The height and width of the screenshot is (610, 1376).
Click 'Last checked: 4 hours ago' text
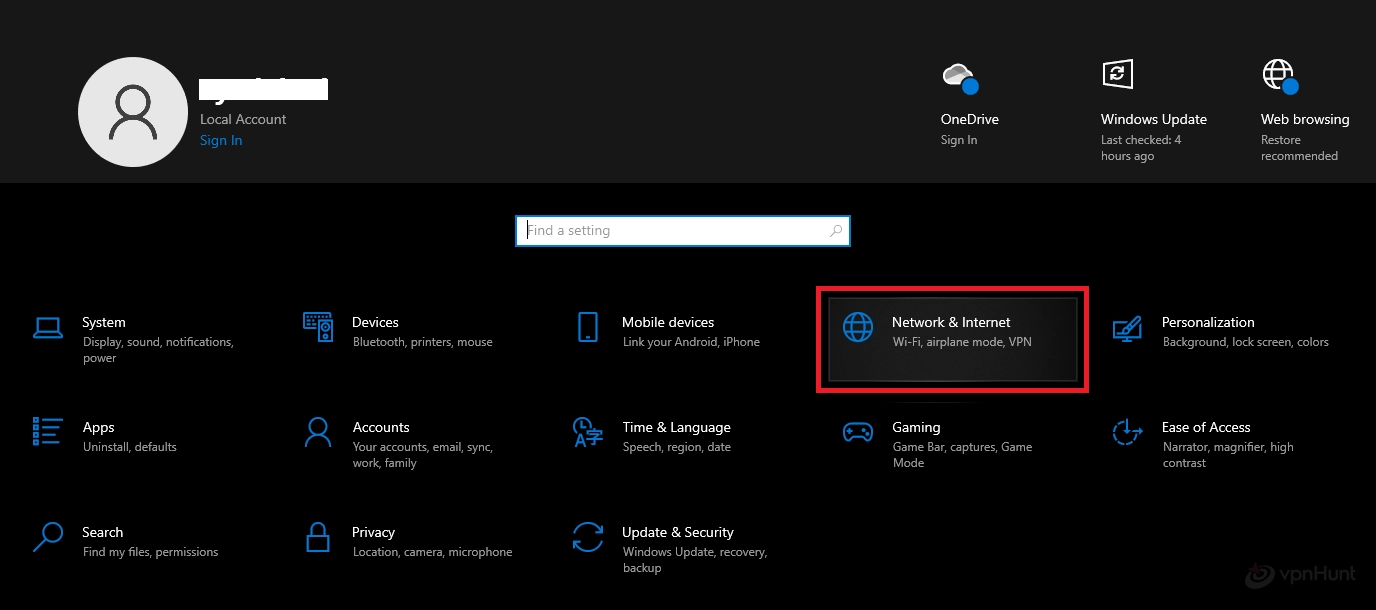pos(1141,148)
